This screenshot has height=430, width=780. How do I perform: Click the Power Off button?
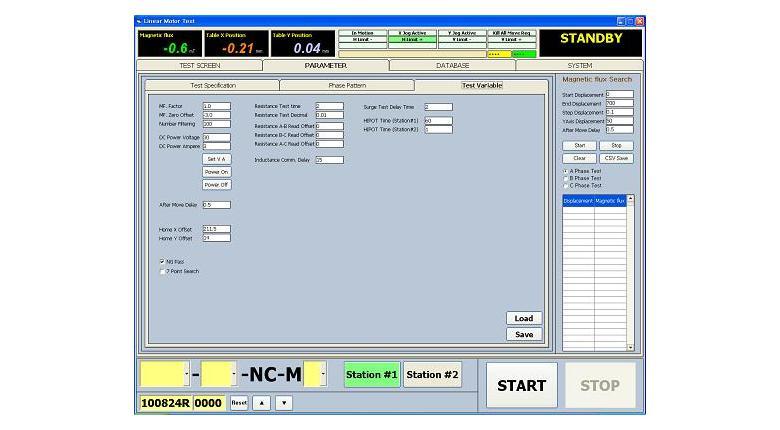216,185
